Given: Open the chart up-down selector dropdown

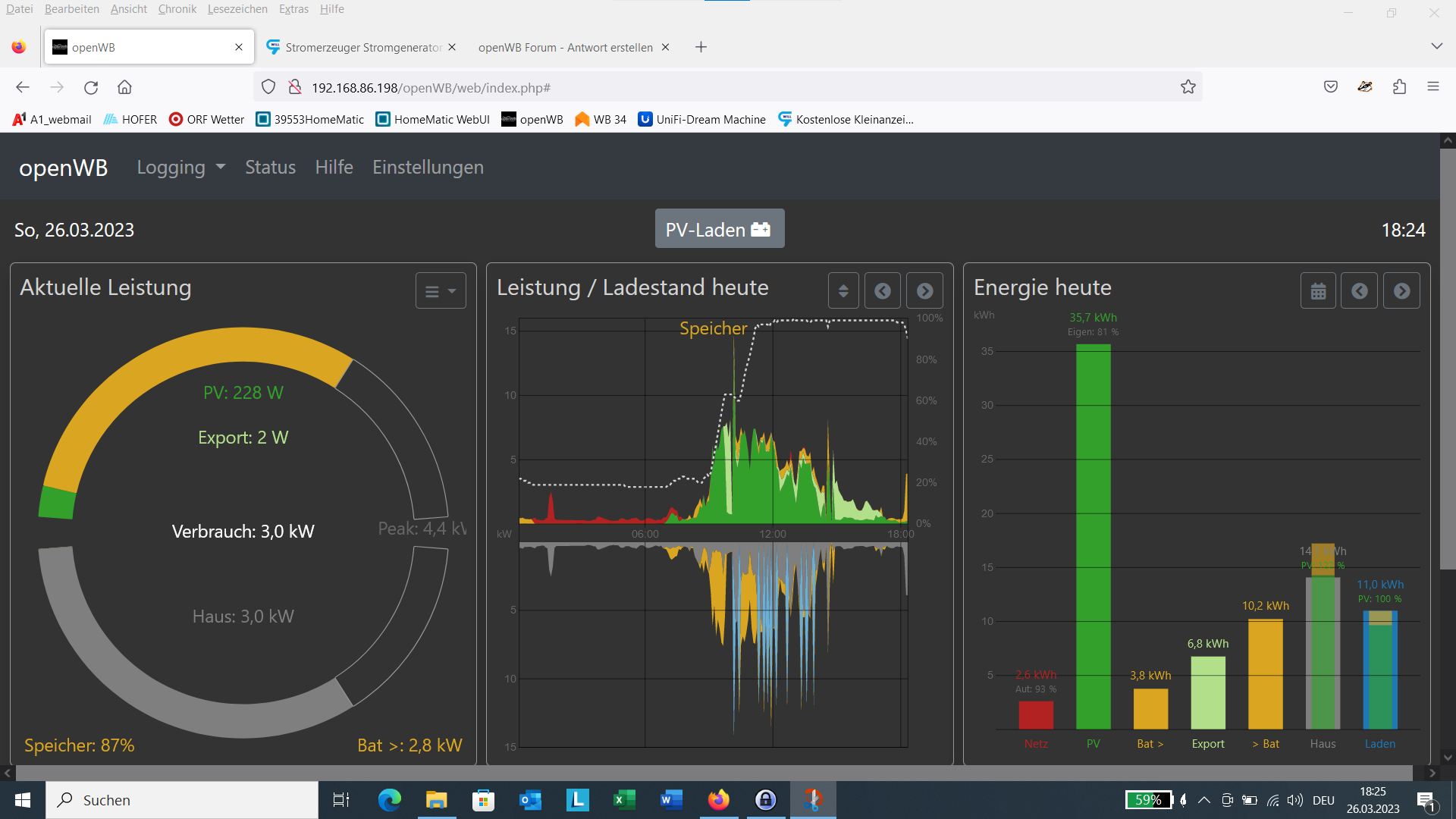Looking at the screenshot, I should point(843,291).
